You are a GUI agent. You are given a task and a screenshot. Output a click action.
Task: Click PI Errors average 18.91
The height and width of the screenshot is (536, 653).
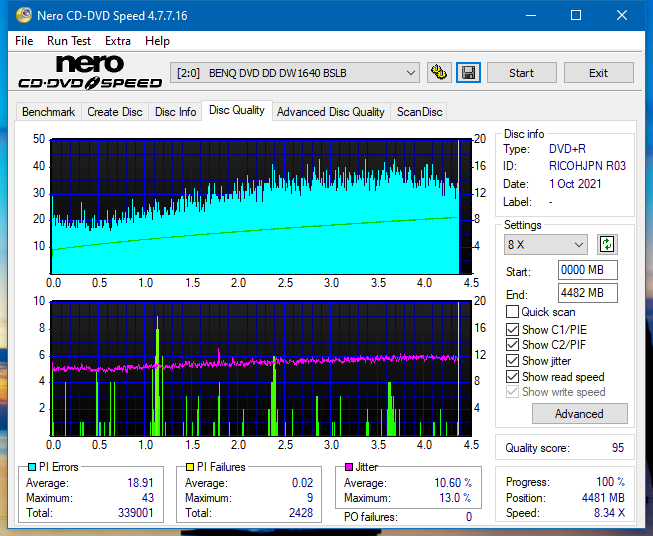140,483
